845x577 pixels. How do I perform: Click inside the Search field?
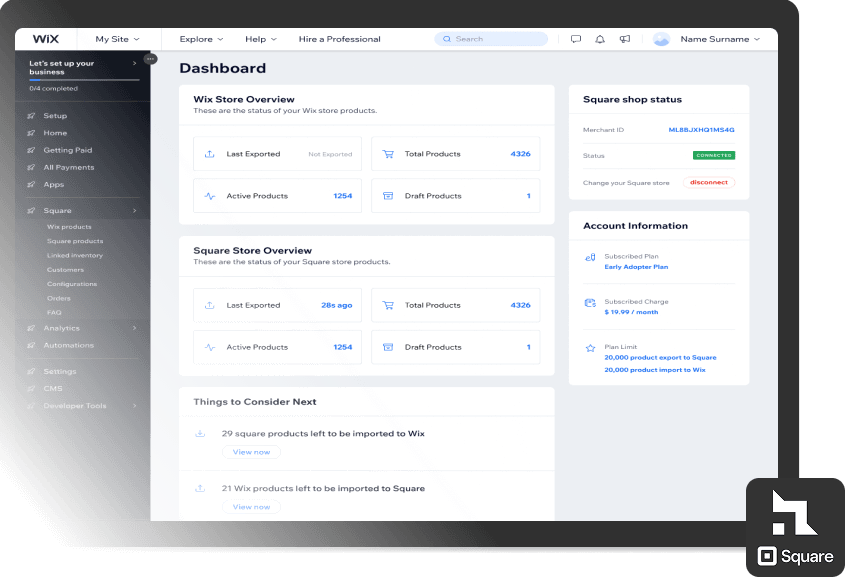[x=490, y=38]
